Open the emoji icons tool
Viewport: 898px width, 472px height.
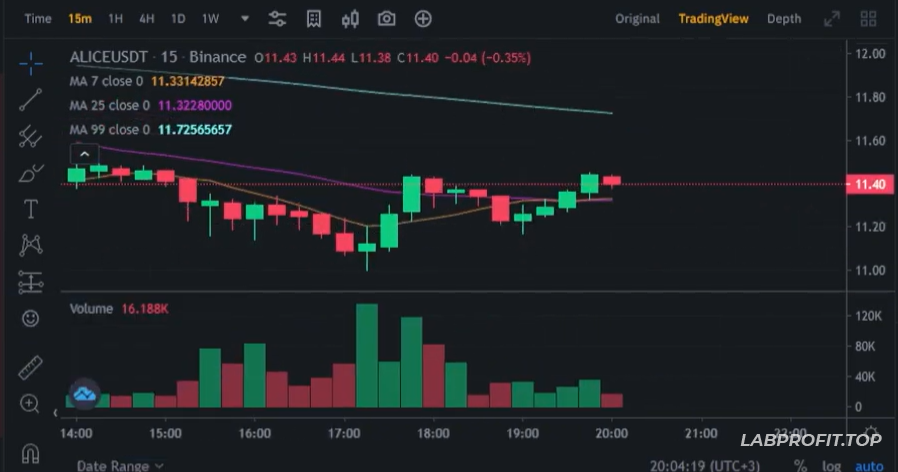[x=31, y=318]
